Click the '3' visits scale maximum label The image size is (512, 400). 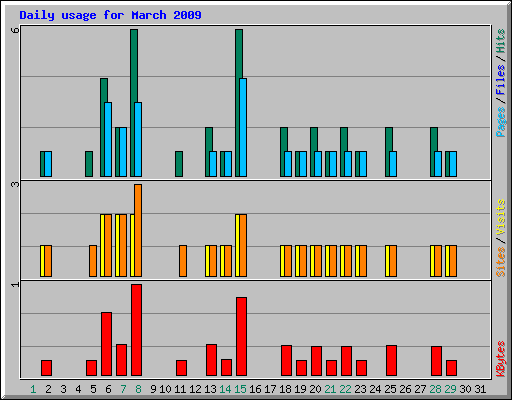[x=15, y=184]
